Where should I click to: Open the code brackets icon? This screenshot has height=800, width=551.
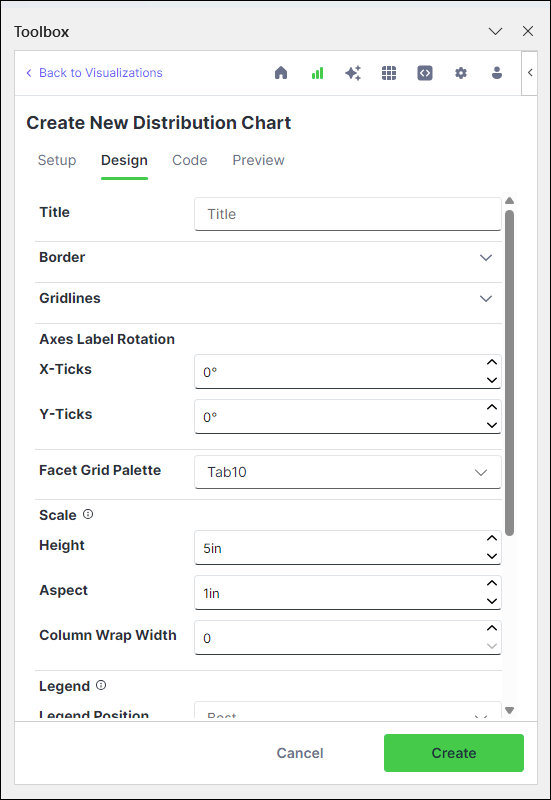425,73
